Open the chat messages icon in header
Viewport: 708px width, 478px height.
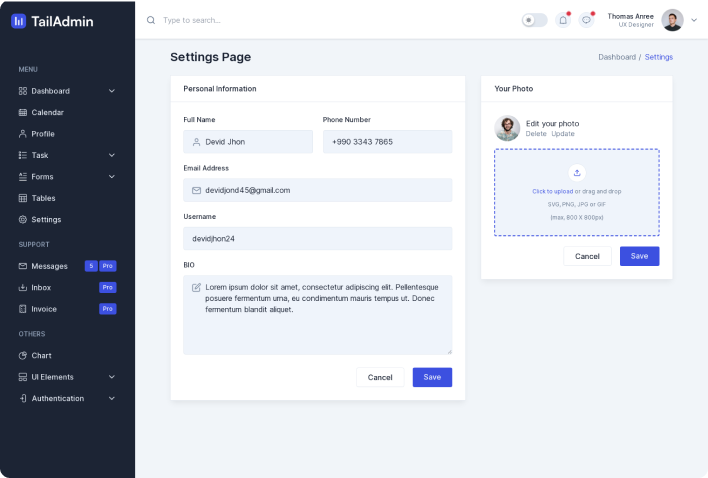click(587, 20)
